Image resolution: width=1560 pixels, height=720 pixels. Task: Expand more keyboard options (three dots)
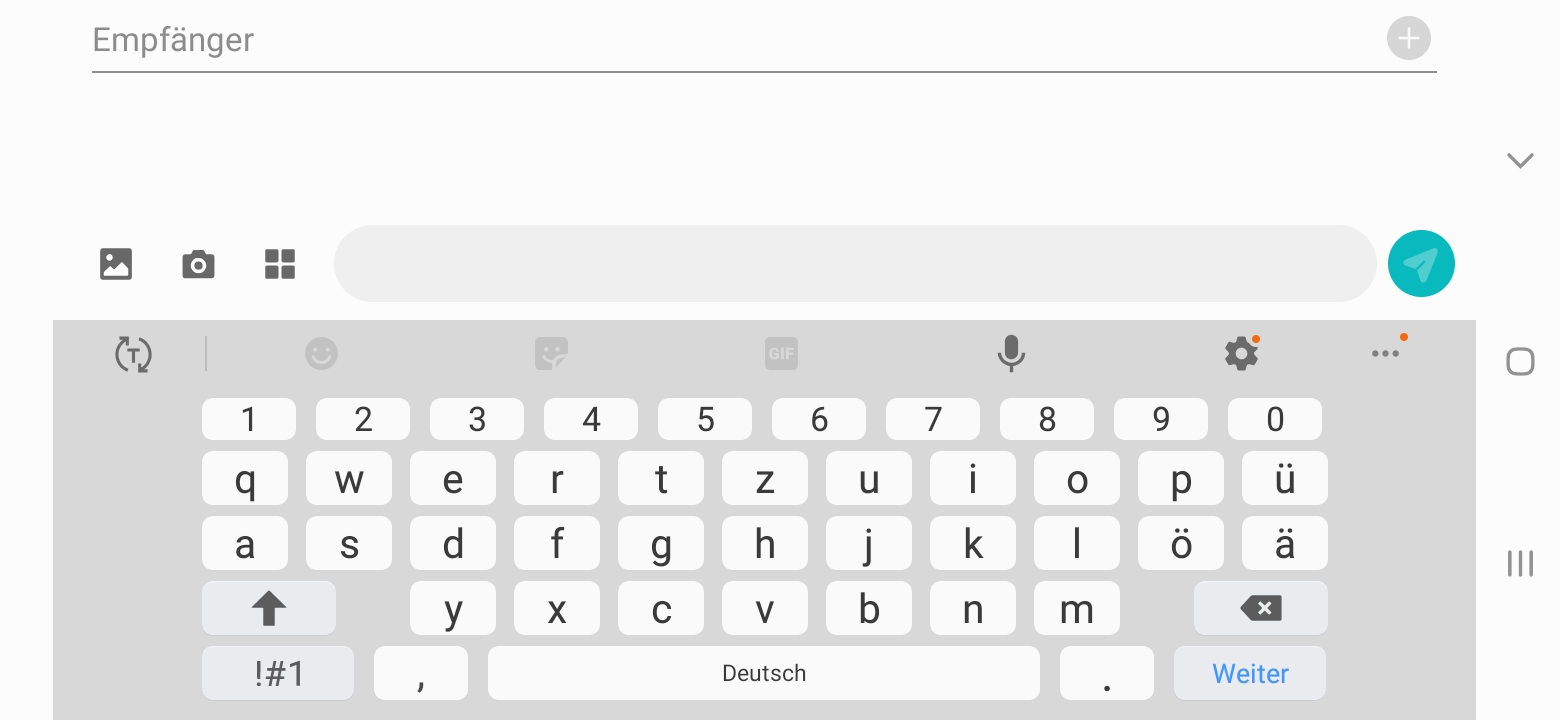[x=1385, y=353]
